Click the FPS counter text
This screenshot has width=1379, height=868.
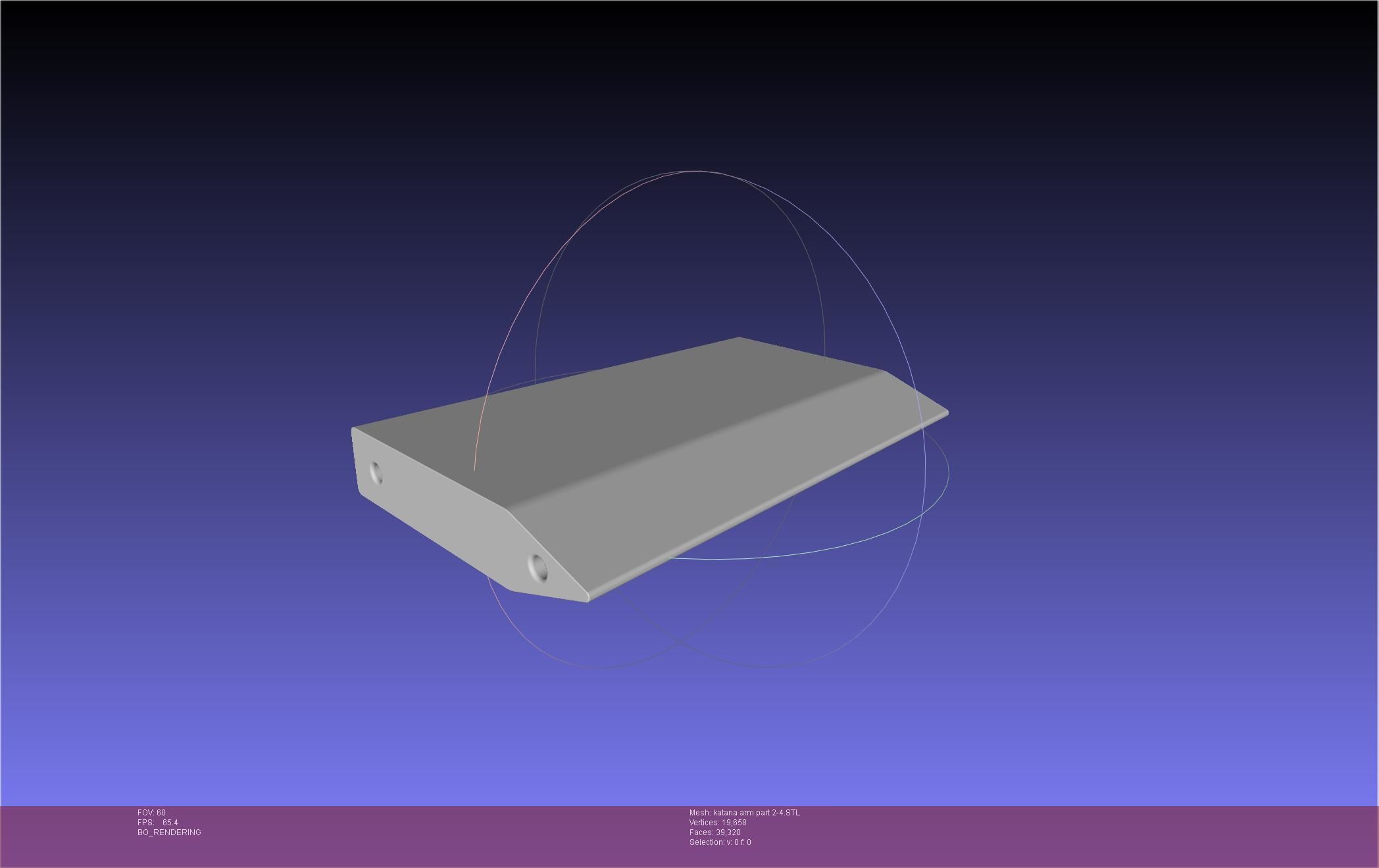click(x=158, y=823)
